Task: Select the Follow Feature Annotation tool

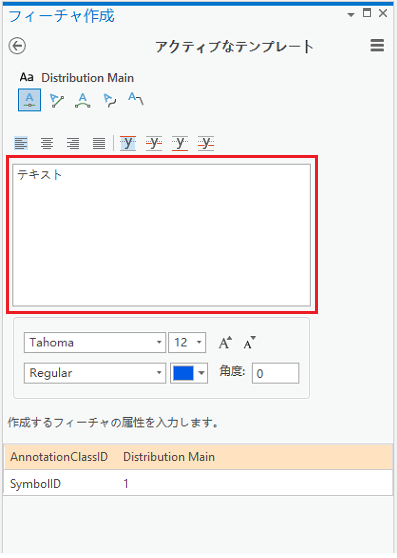Action: (x=109, y=100)
